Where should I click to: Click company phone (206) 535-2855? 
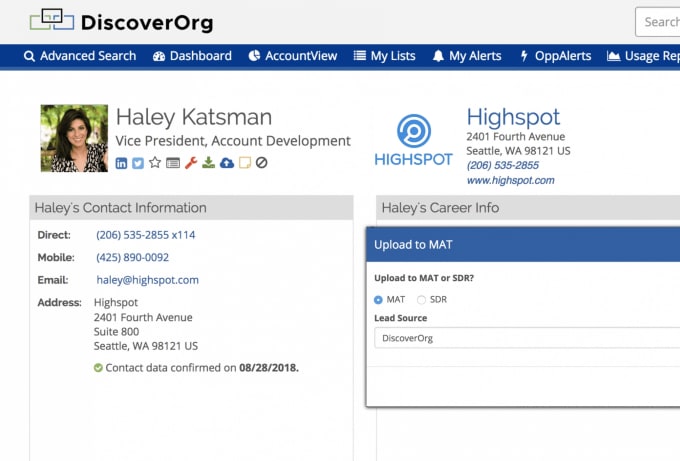503,165
